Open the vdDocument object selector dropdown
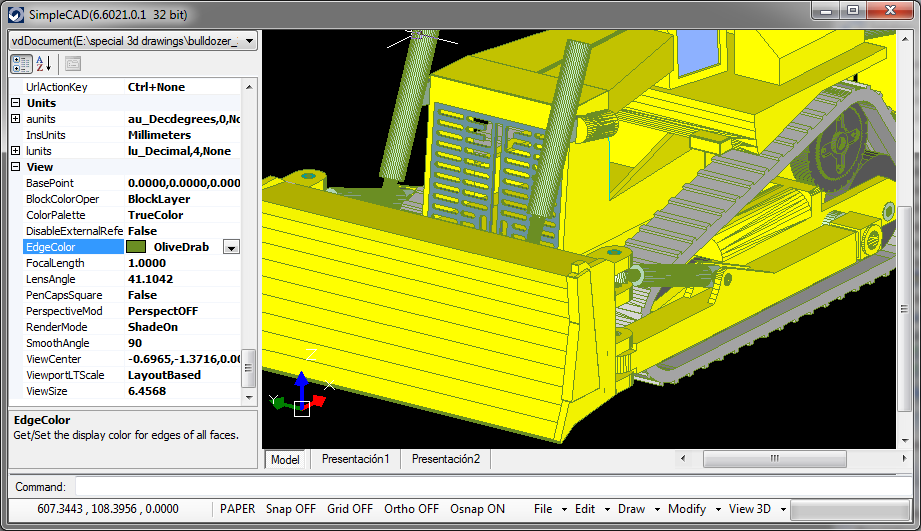 (249, 41)
